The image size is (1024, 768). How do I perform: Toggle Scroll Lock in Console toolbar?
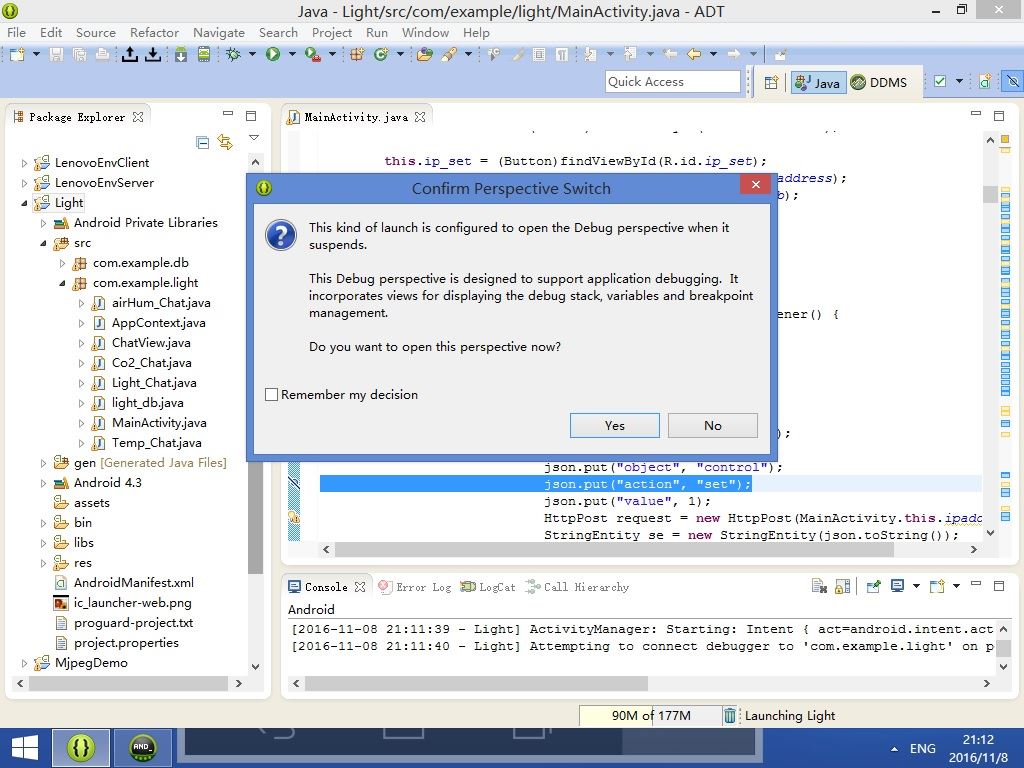[842, 586]
